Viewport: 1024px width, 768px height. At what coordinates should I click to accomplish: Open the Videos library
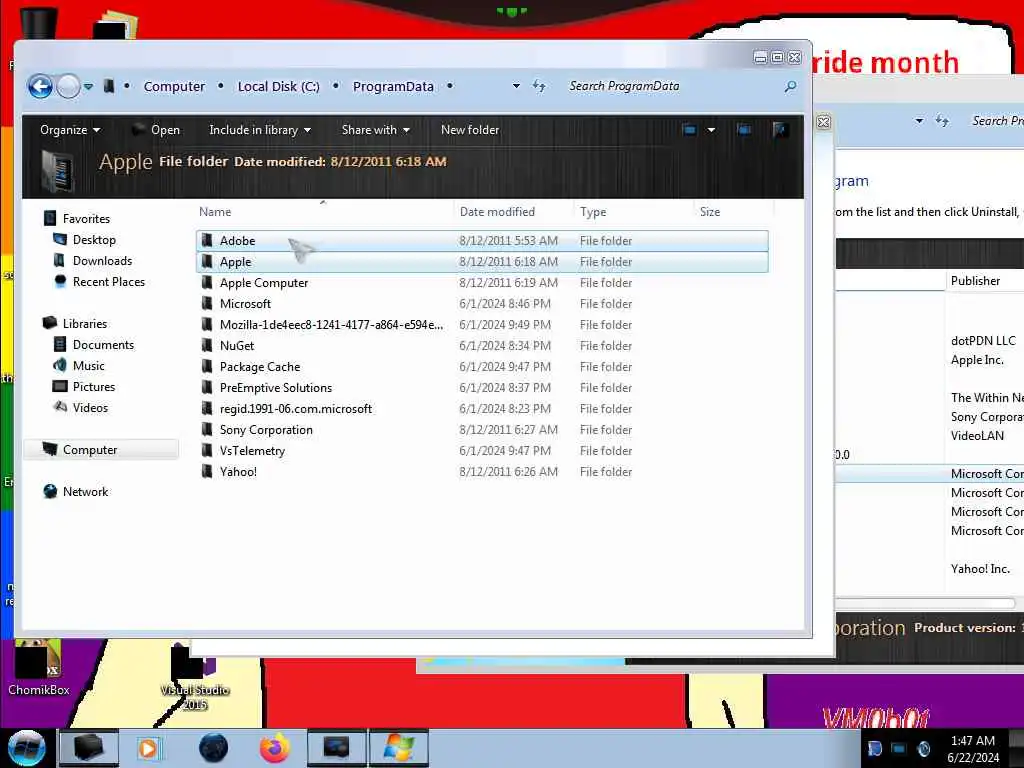[x=80, y=408]
